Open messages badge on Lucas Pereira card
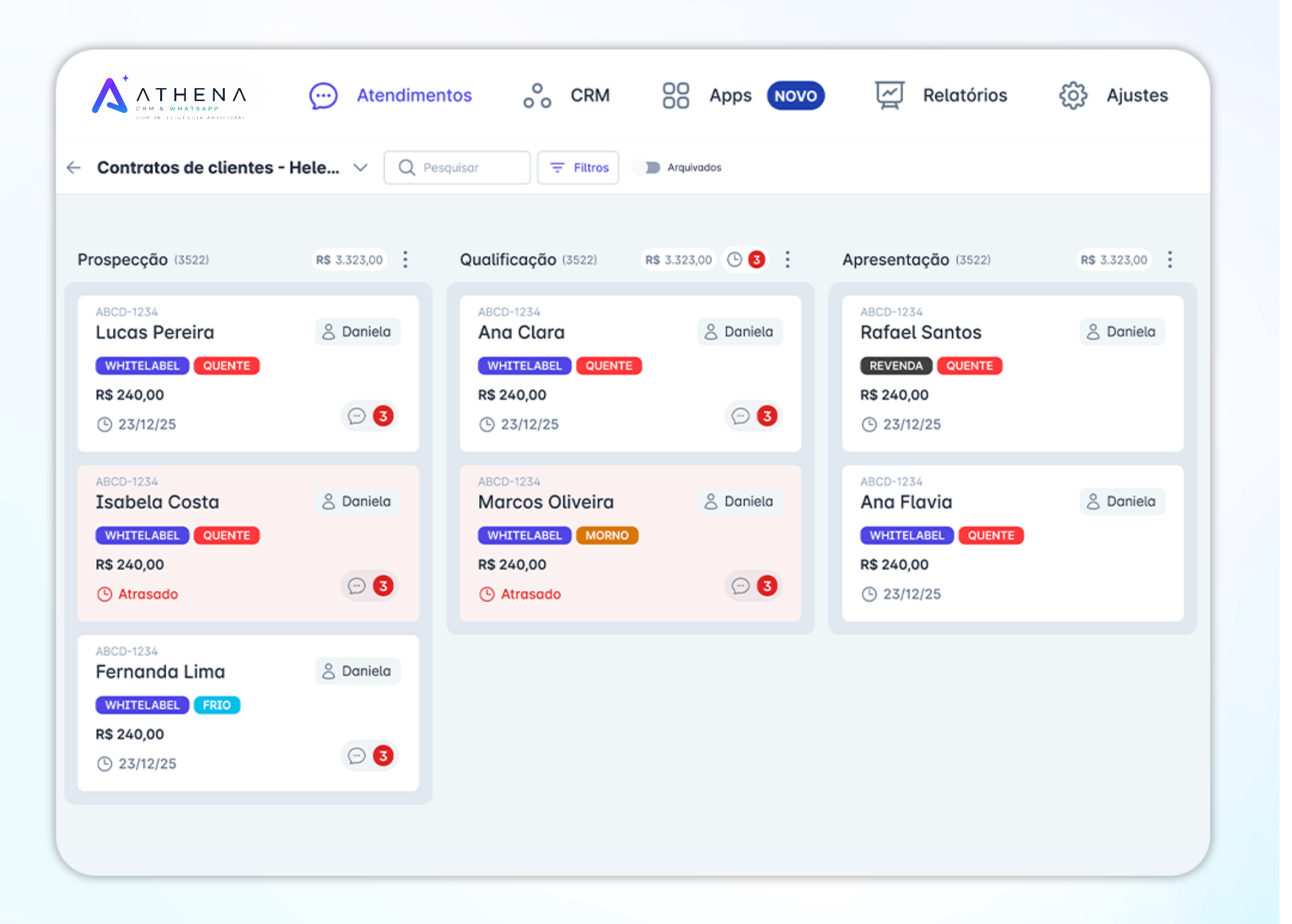The width and height of the screenshot is (1292, 924). (370, 416)
